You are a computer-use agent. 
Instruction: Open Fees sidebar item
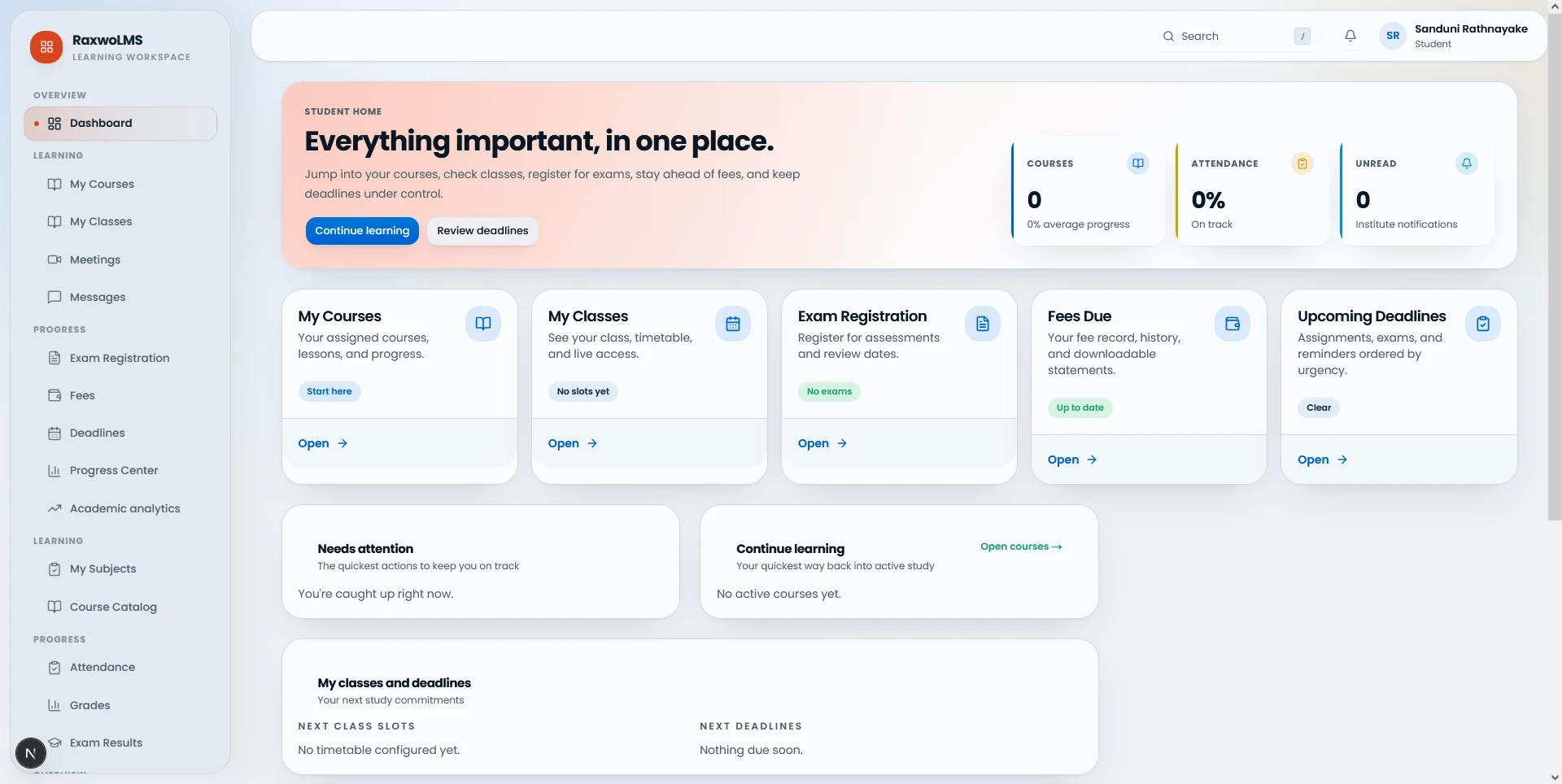[x=120, y=396]
